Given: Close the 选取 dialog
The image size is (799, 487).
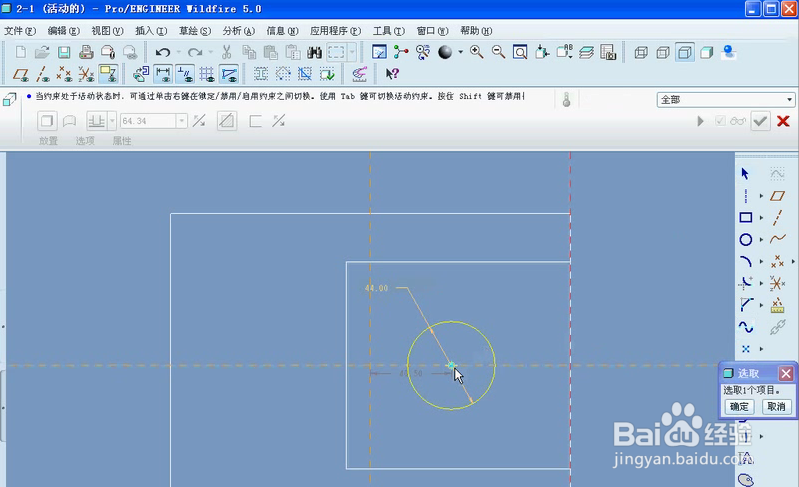Looking at the screenshot, I should [x=786, y=373].
